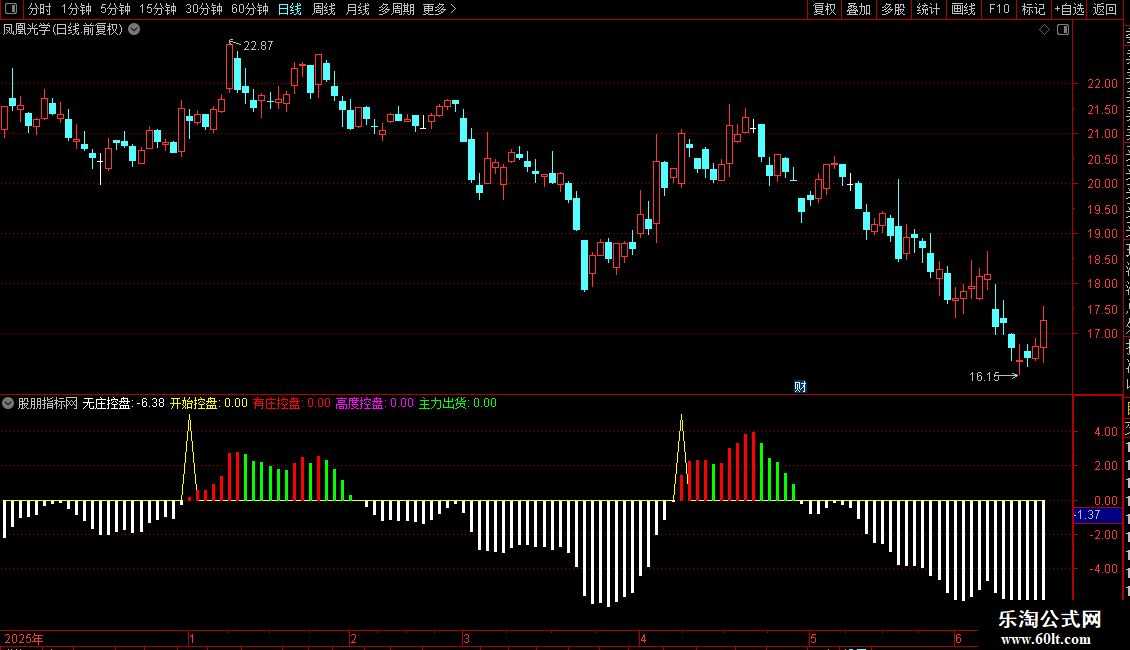The width and height of the screenshot is (1130, 650).
Task: Click the 财 financial report marker
Action: (800, 387)
